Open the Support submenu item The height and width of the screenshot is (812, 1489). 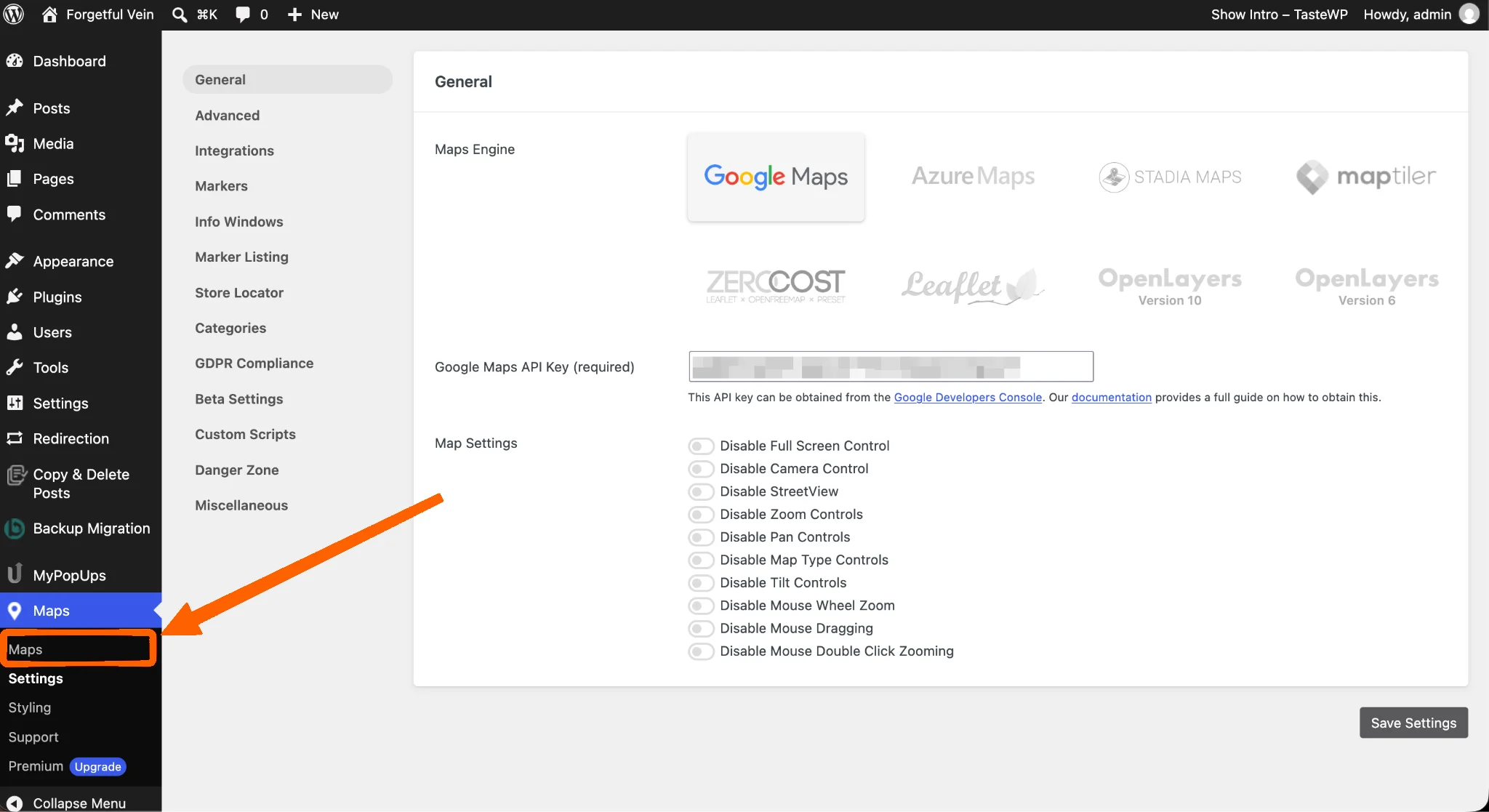click(x=33, y=737)
